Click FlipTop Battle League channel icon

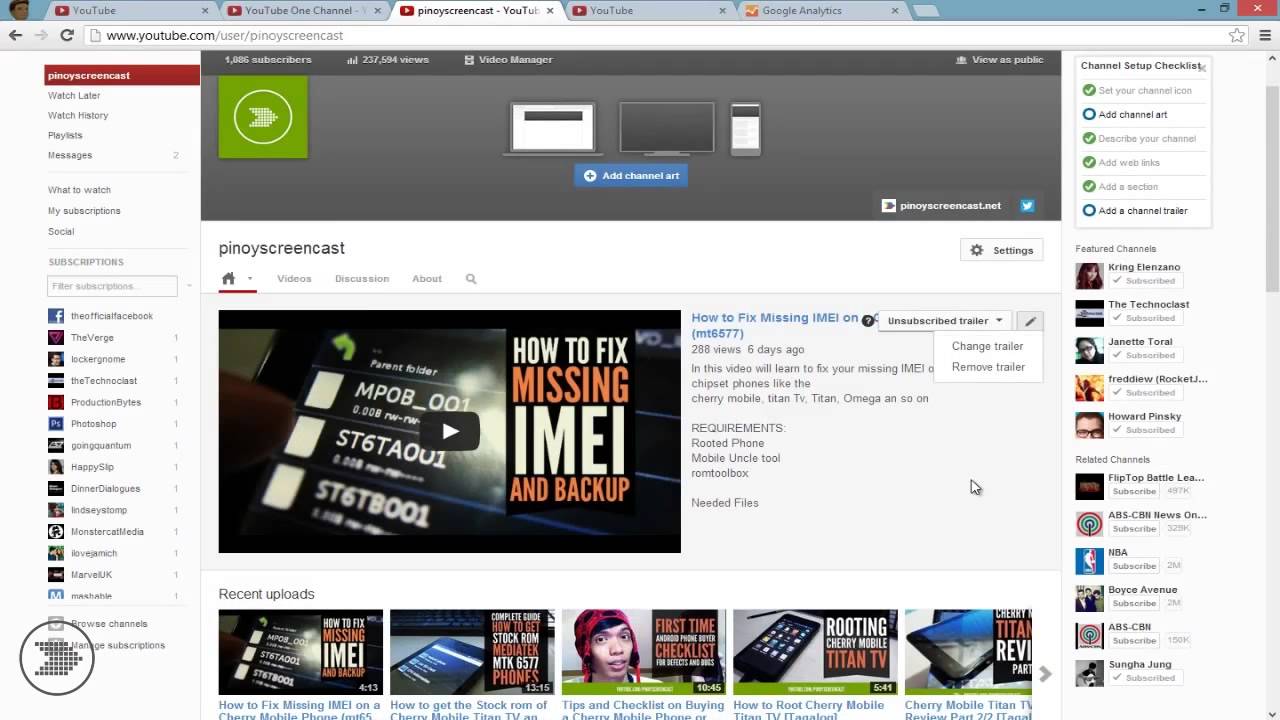pos(1089,486)
